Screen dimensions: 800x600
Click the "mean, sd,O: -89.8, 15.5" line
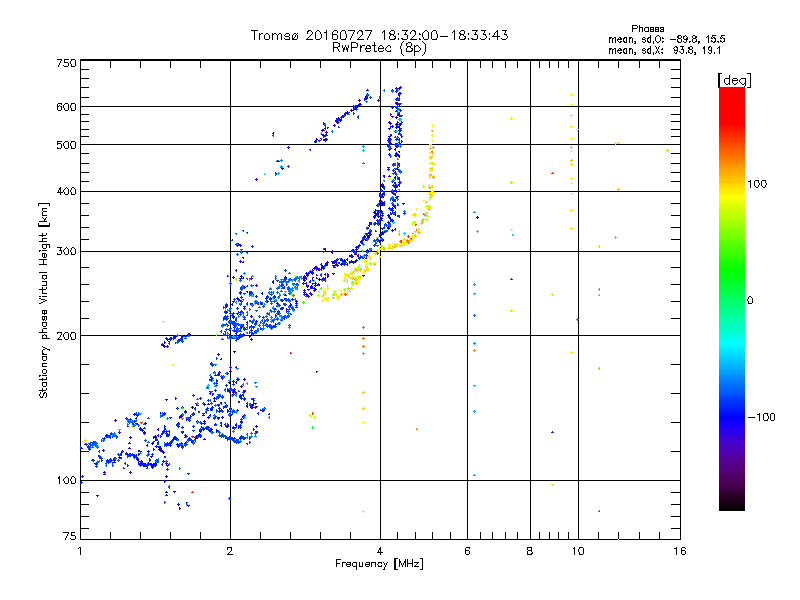666,39
